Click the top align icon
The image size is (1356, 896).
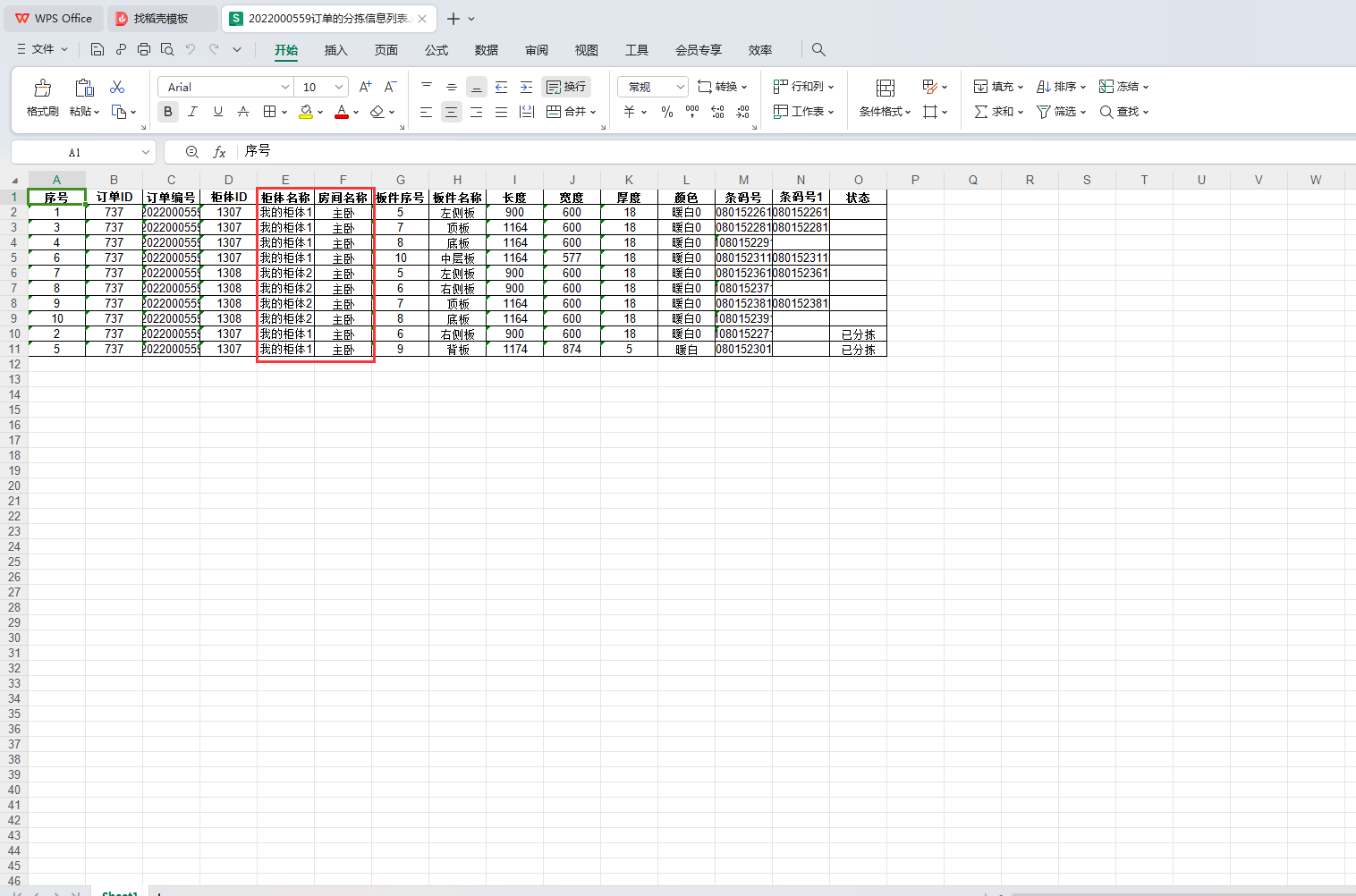coord(427,87)
